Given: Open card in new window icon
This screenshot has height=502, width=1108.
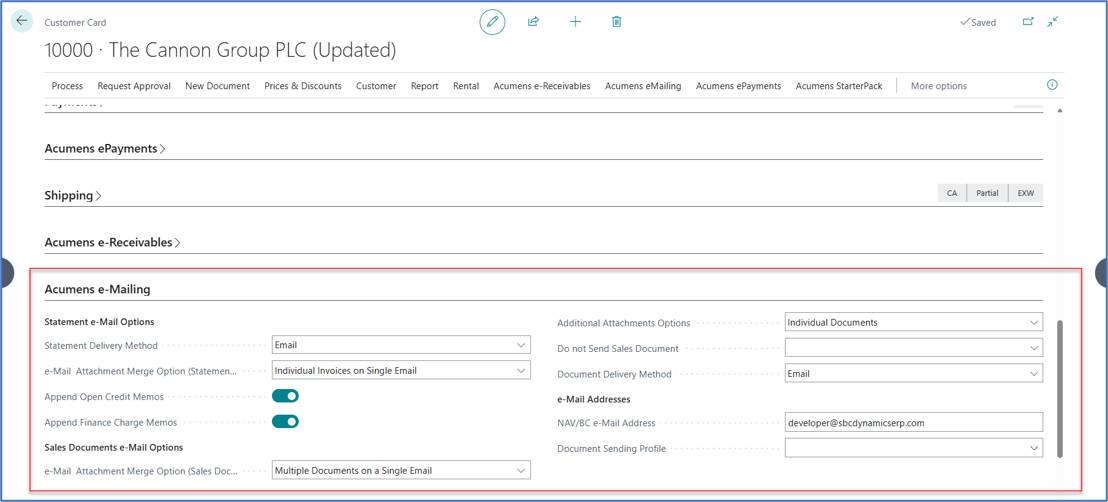Looking at the screenshot, I should (1028, 22).
